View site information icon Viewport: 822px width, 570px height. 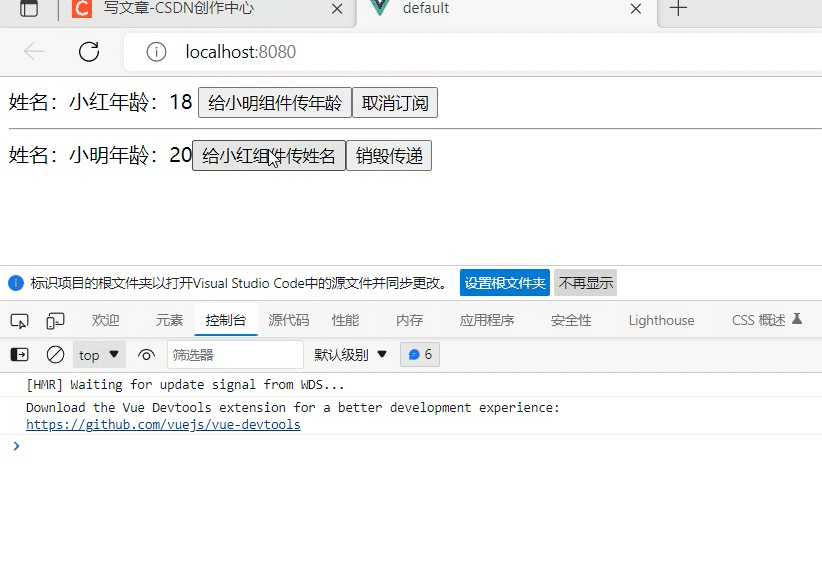pyautogui.click(x=156, y=52)
